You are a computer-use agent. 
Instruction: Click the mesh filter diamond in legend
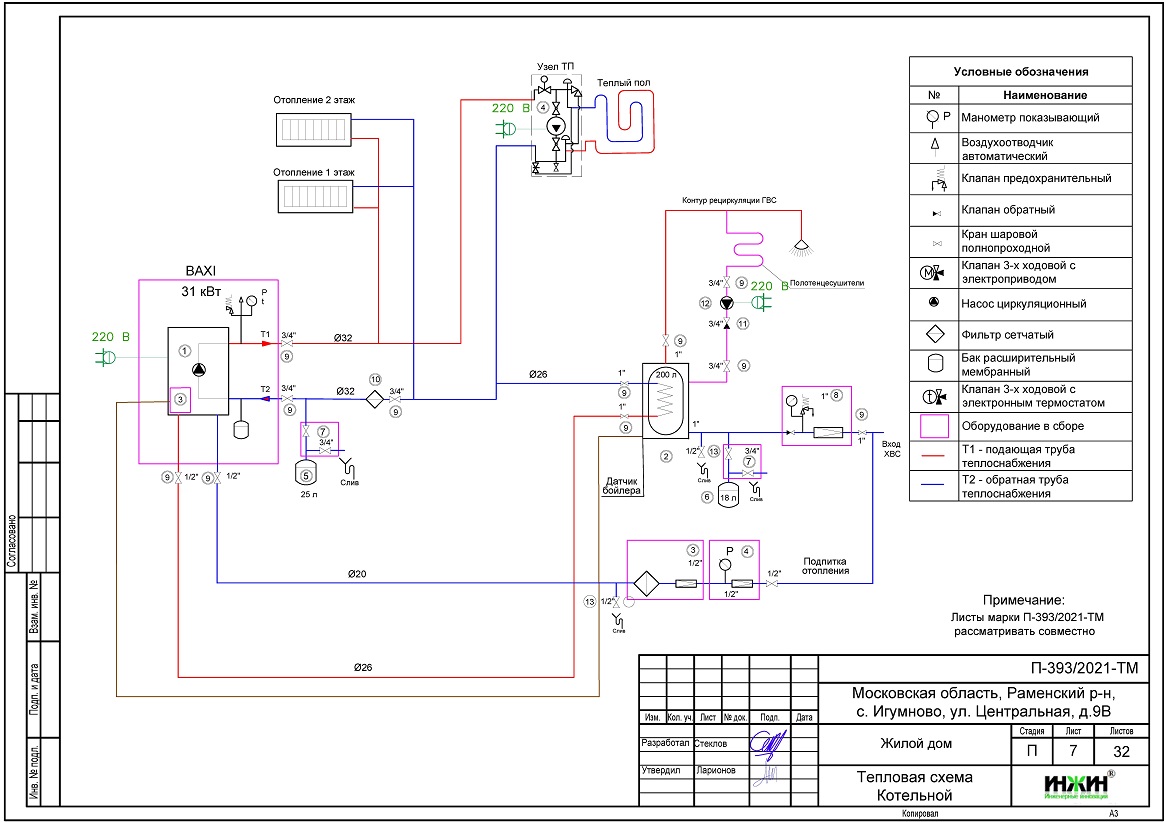[x=934, y=334]
